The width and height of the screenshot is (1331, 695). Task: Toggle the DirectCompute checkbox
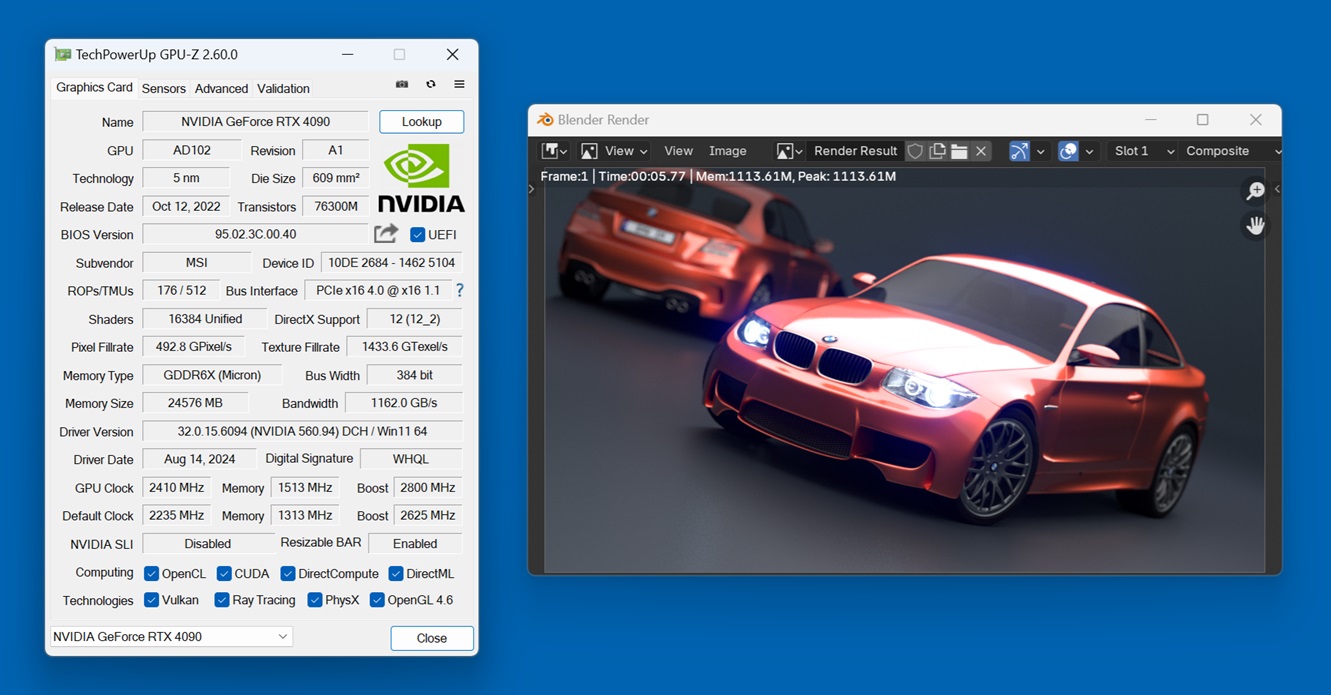coord(288,574)
